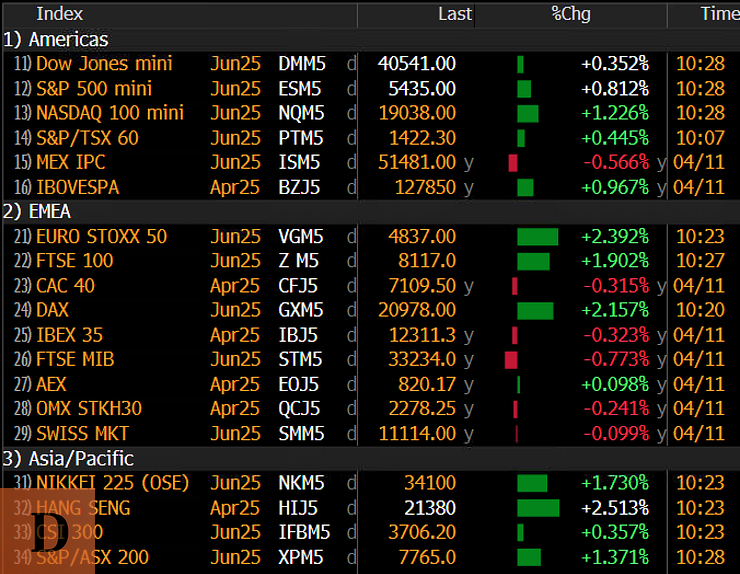Select last price 34100

(x=430, y=483)
